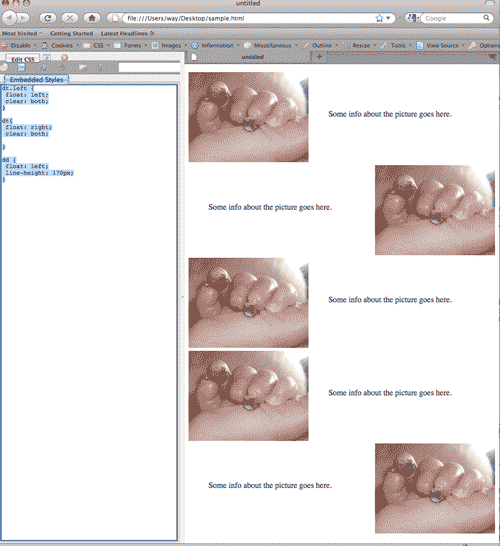The width and height of the screenshot is (500, 546).
Task: Stop loading with the X button
Action: pos(70,18)
